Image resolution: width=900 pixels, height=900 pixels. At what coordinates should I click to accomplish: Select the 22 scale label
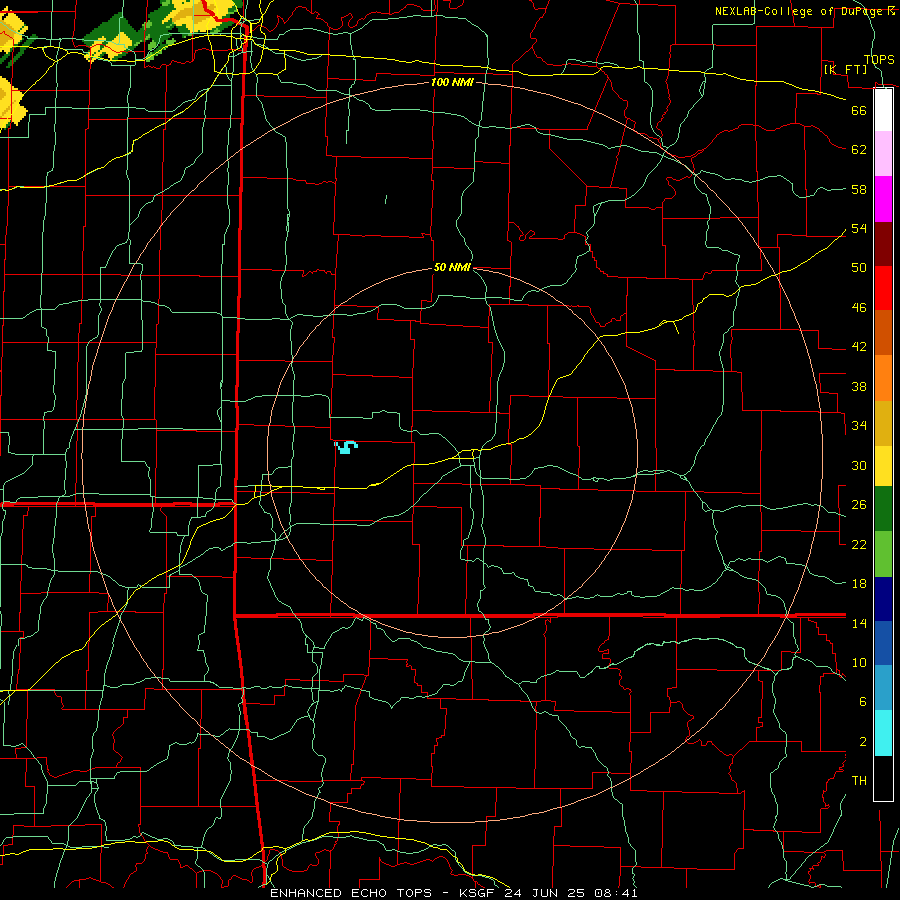(859, 544)
